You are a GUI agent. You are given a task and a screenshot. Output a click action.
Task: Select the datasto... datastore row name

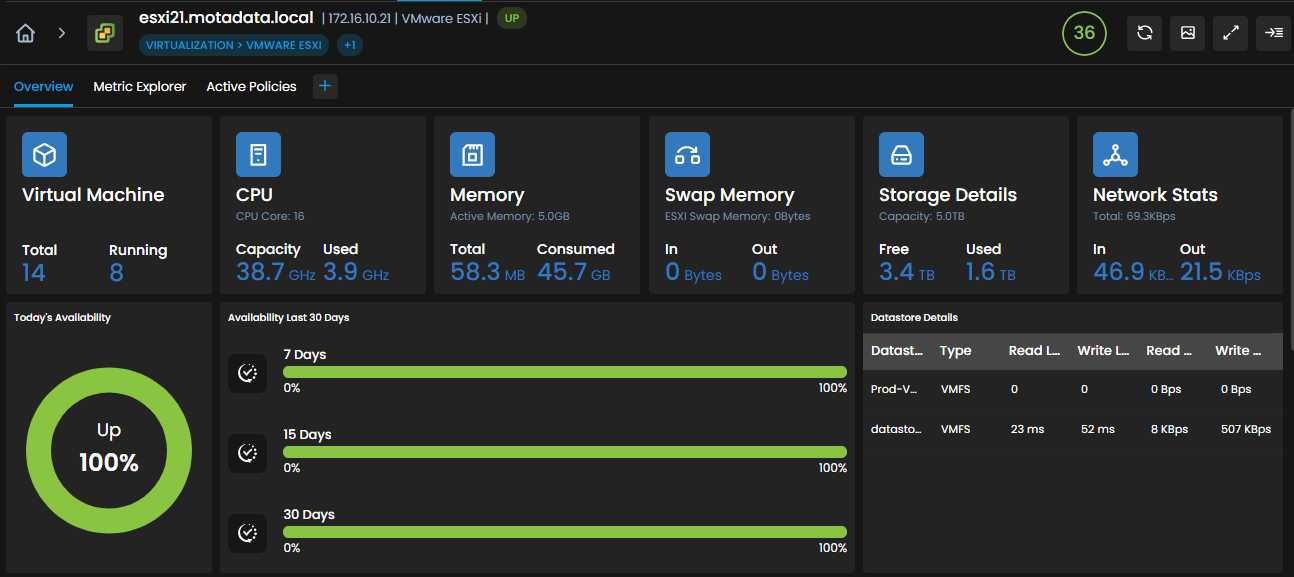pyautogui.click(x=896, y=429)
